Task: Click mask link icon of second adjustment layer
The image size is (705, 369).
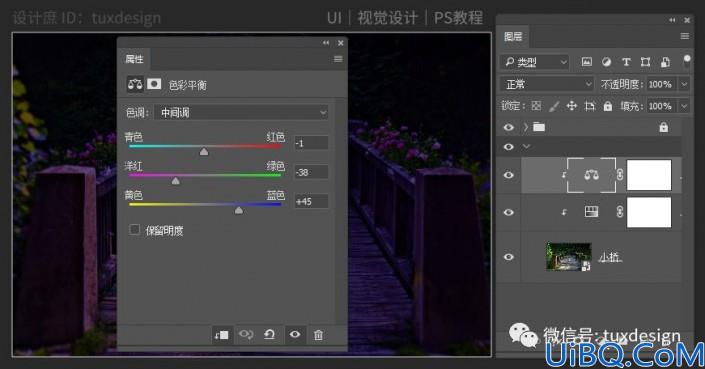Action: click(x=620, y=212)
